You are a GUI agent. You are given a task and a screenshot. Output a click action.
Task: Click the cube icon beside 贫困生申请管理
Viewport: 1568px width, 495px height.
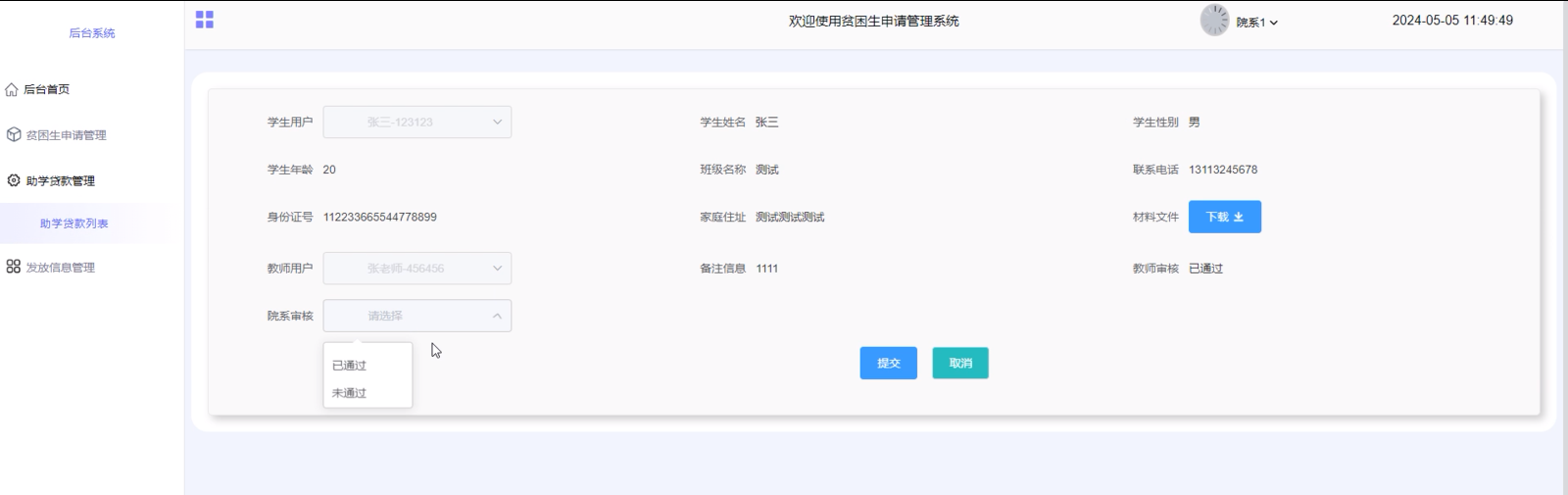[14, 134]
